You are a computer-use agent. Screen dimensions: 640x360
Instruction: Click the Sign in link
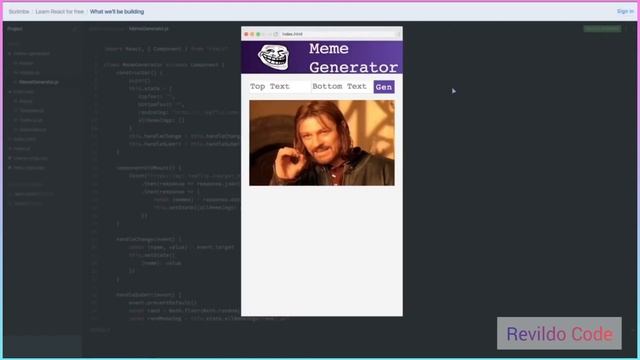pos(625,11)
